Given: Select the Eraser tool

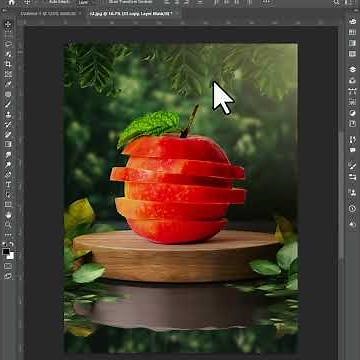Looking at the screenshot, I should coord(8,134).
